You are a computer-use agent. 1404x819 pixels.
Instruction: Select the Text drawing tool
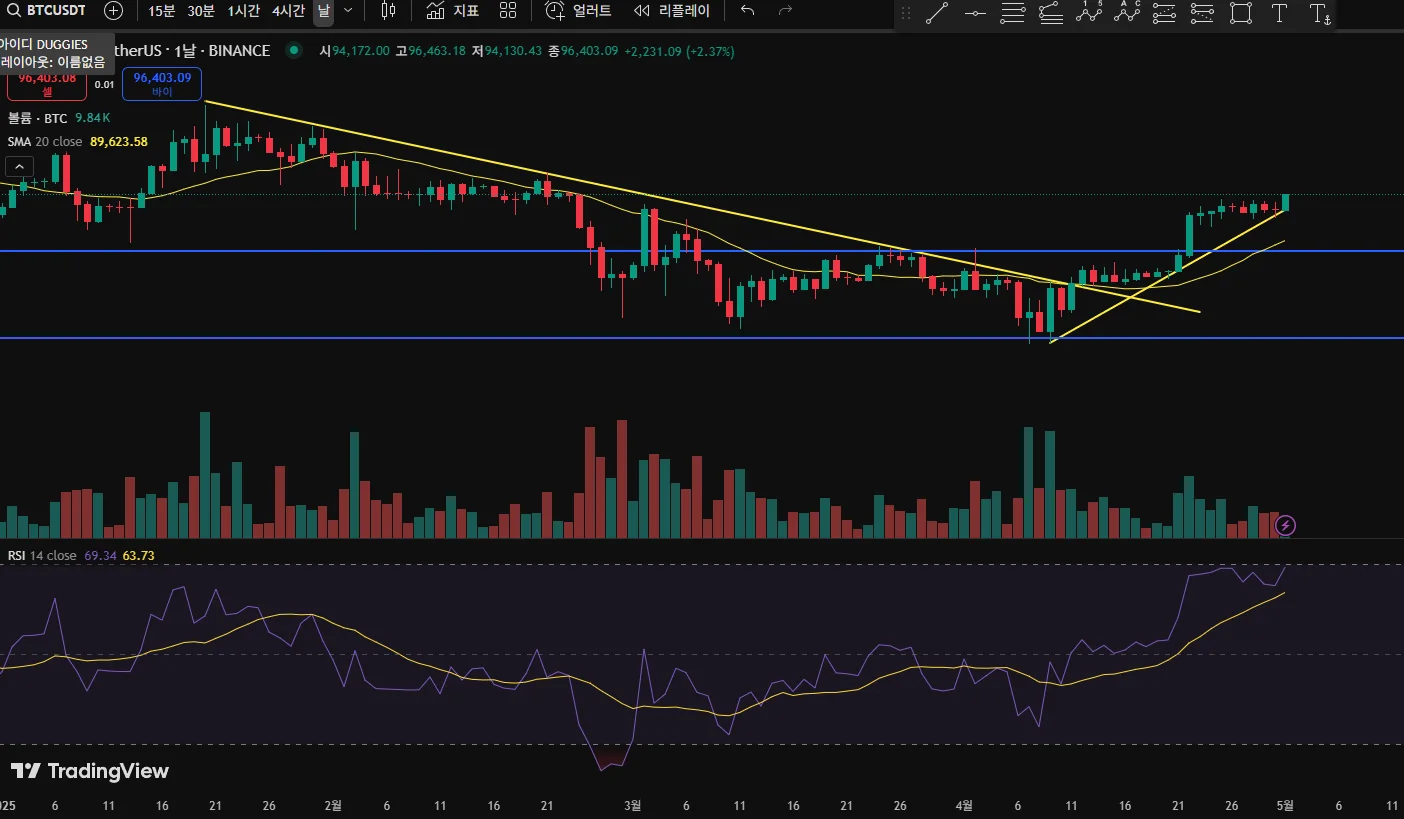coord(1279,14)
